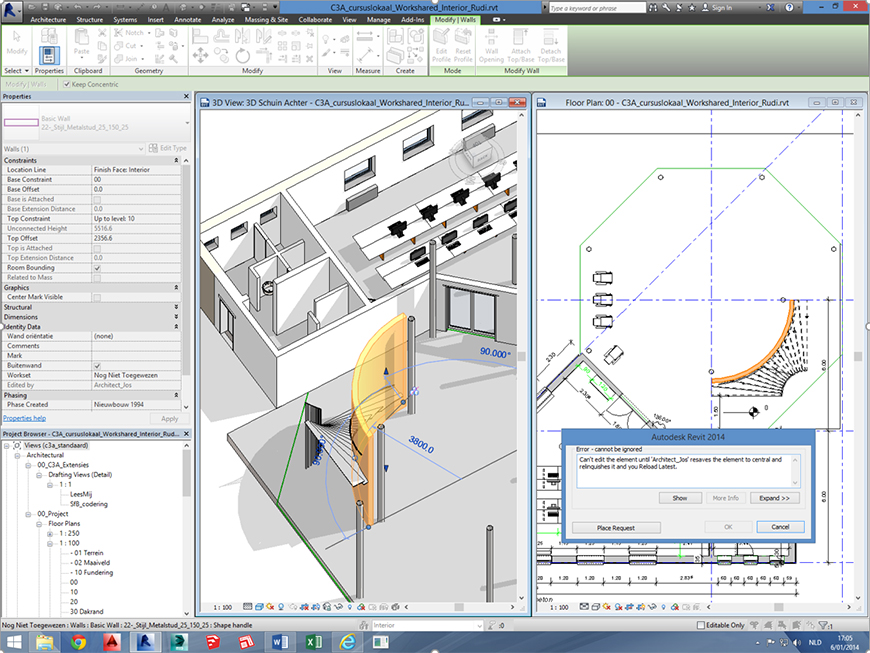The height and width of the screenshot is (653, 870).
Task: Expand the Structural section
Action: (x=176, y=307)
